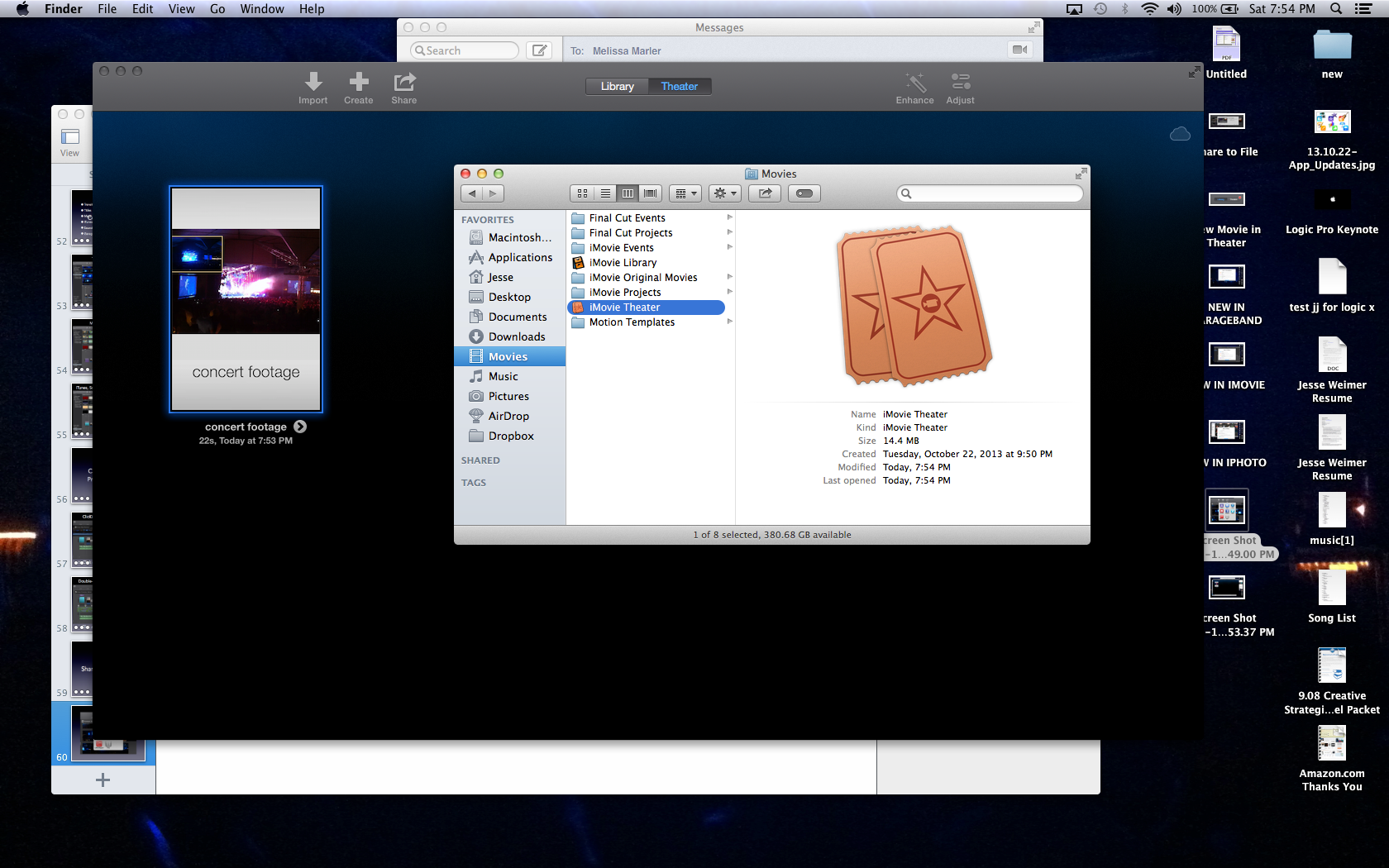This screenshot has width=1389, height=868.
Task: Select slide 60 in the slide navigator
Action: pyautogui.click(x=103, y=733)
